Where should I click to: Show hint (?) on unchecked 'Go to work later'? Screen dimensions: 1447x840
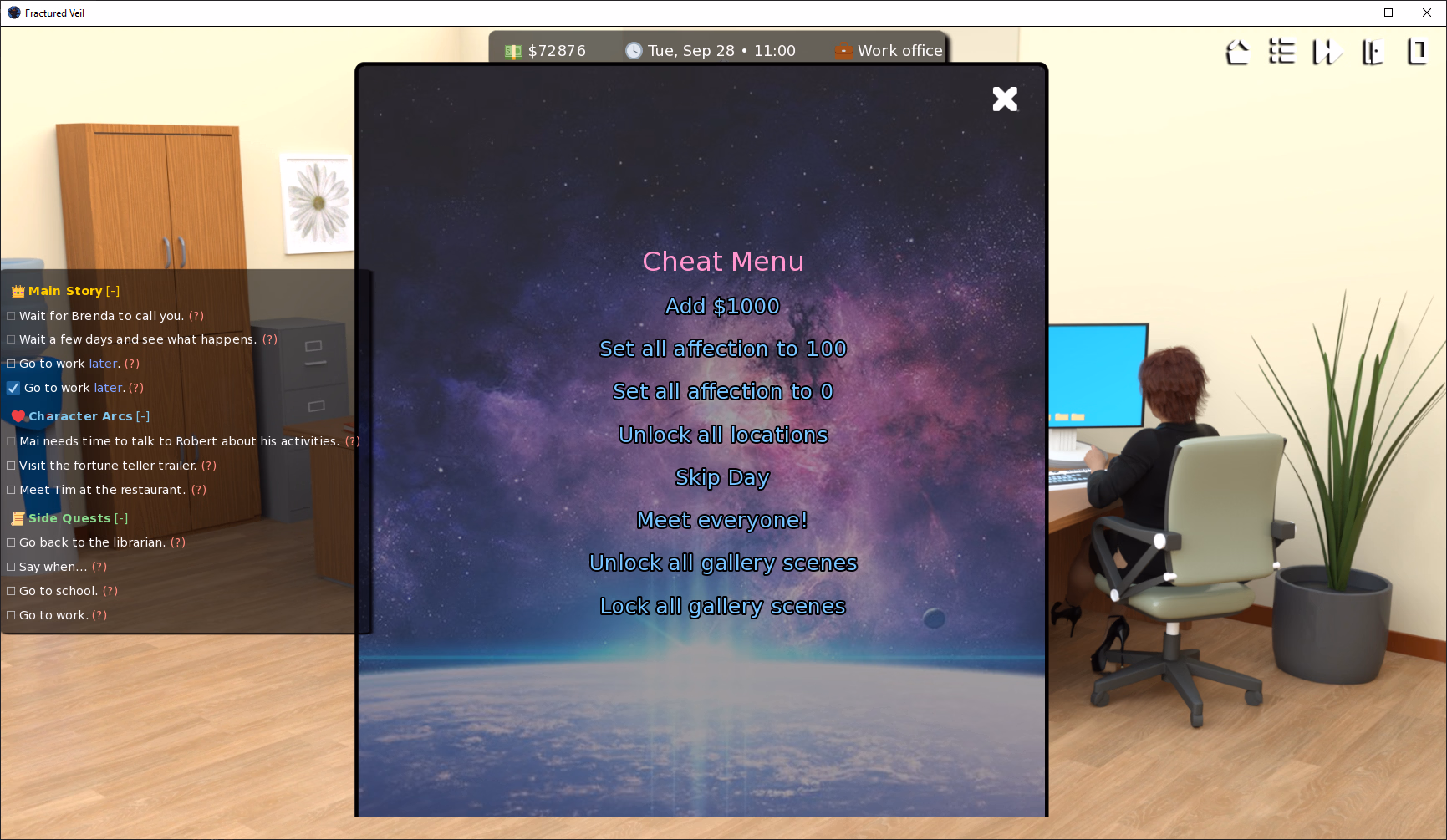[x=132, y=364]
